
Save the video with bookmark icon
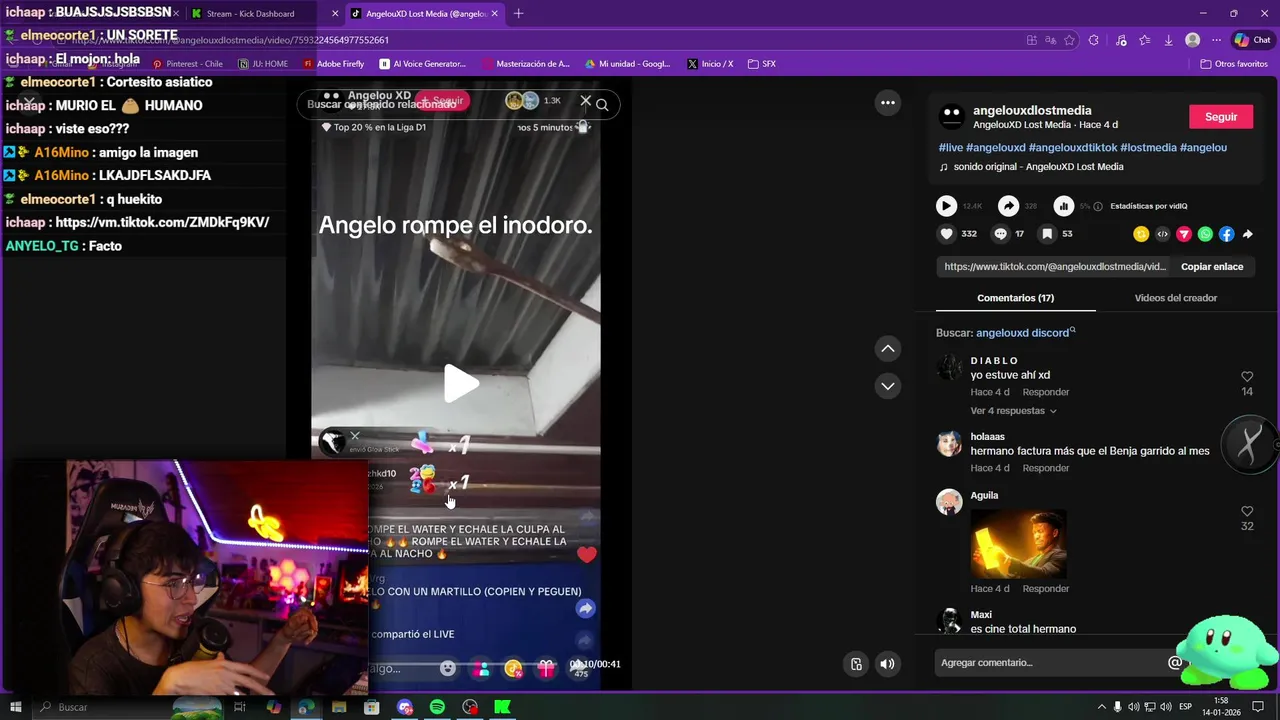[x=1047, y=234]
